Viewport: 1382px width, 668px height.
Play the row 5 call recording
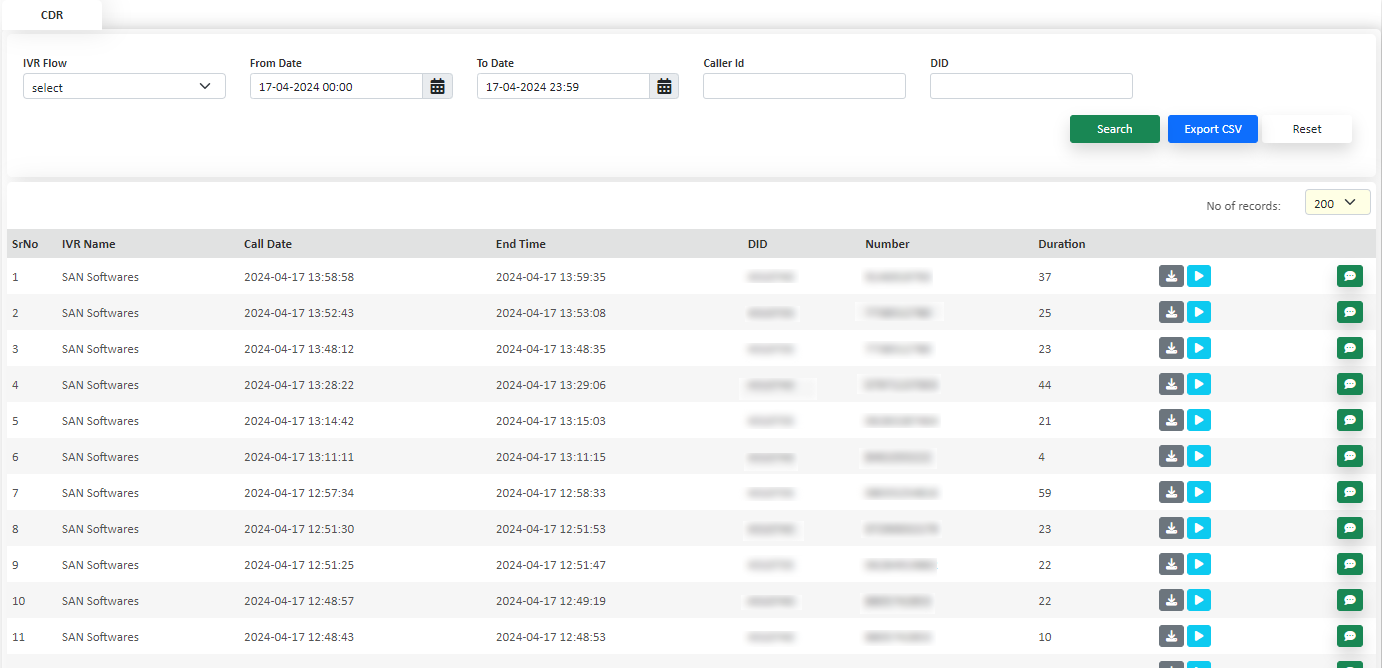pos(1199,420)
